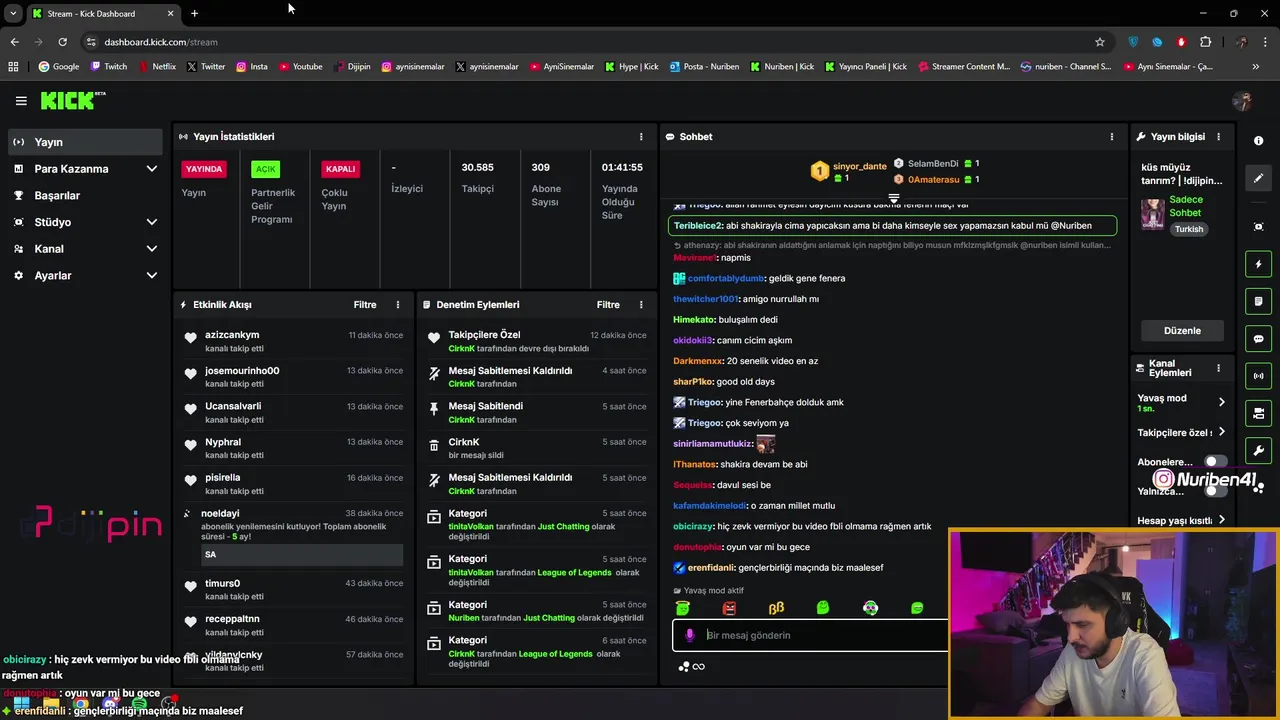Open the Denetim Eylemleri three-dot menu
1280x720 pixels.
[641, 305]
